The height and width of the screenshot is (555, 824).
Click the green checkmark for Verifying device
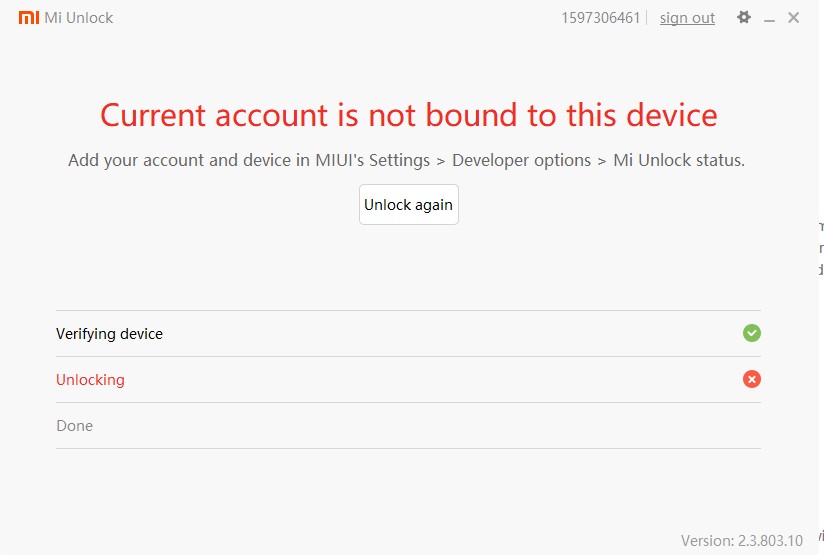[x=752, y=333]
